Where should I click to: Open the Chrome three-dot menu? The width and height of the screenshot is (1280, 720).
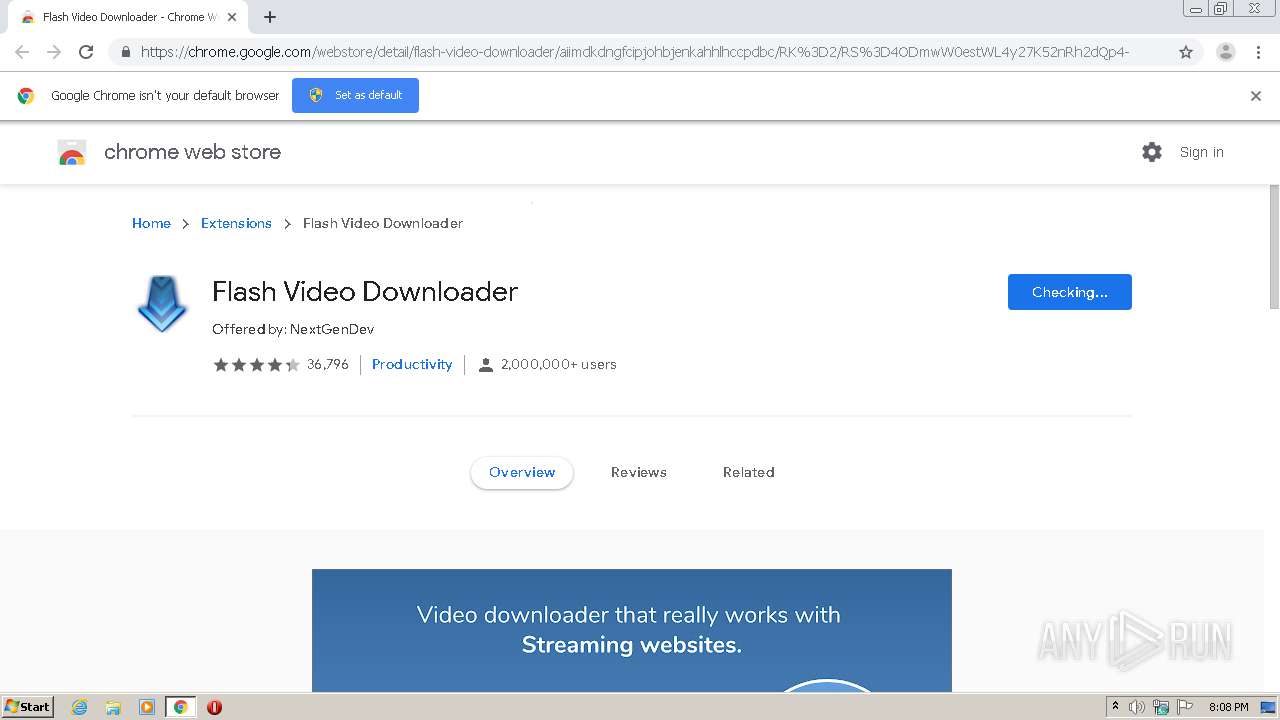click(x=1258, y=52)
